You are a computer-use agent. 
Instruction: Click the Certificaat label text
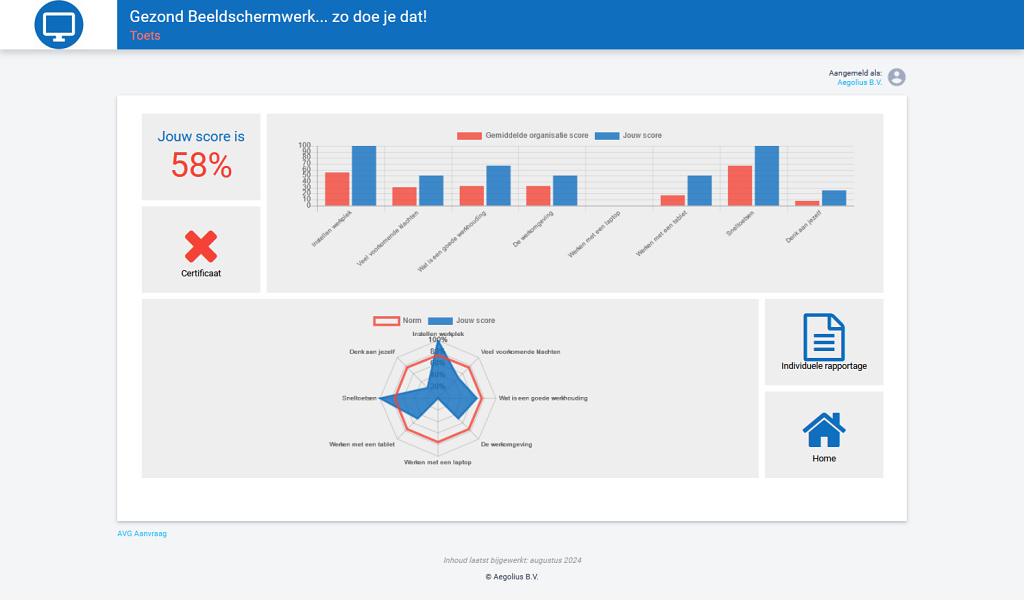(200, 274)
